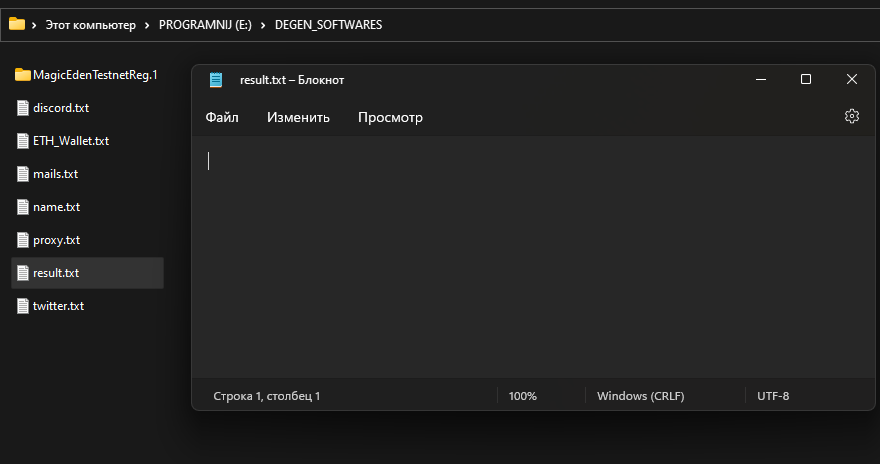Image resolution: width=880 pixels, height=464 pixels.
Task: Click the 100% zoom indicator in status bar
Action: (522, 396)
